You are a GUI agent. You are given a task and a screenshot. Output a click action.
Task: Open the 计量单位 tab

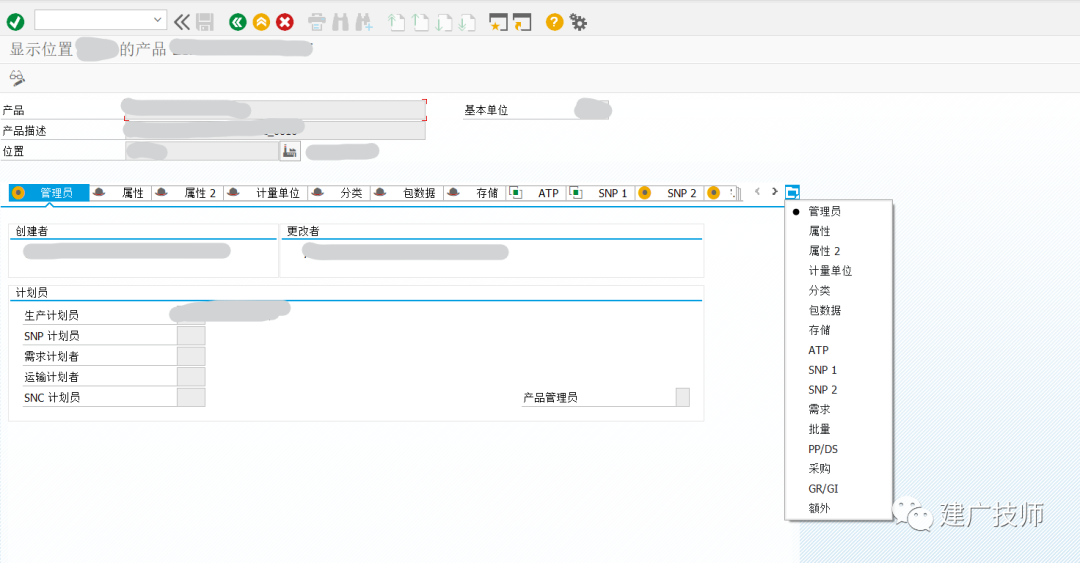266,193
